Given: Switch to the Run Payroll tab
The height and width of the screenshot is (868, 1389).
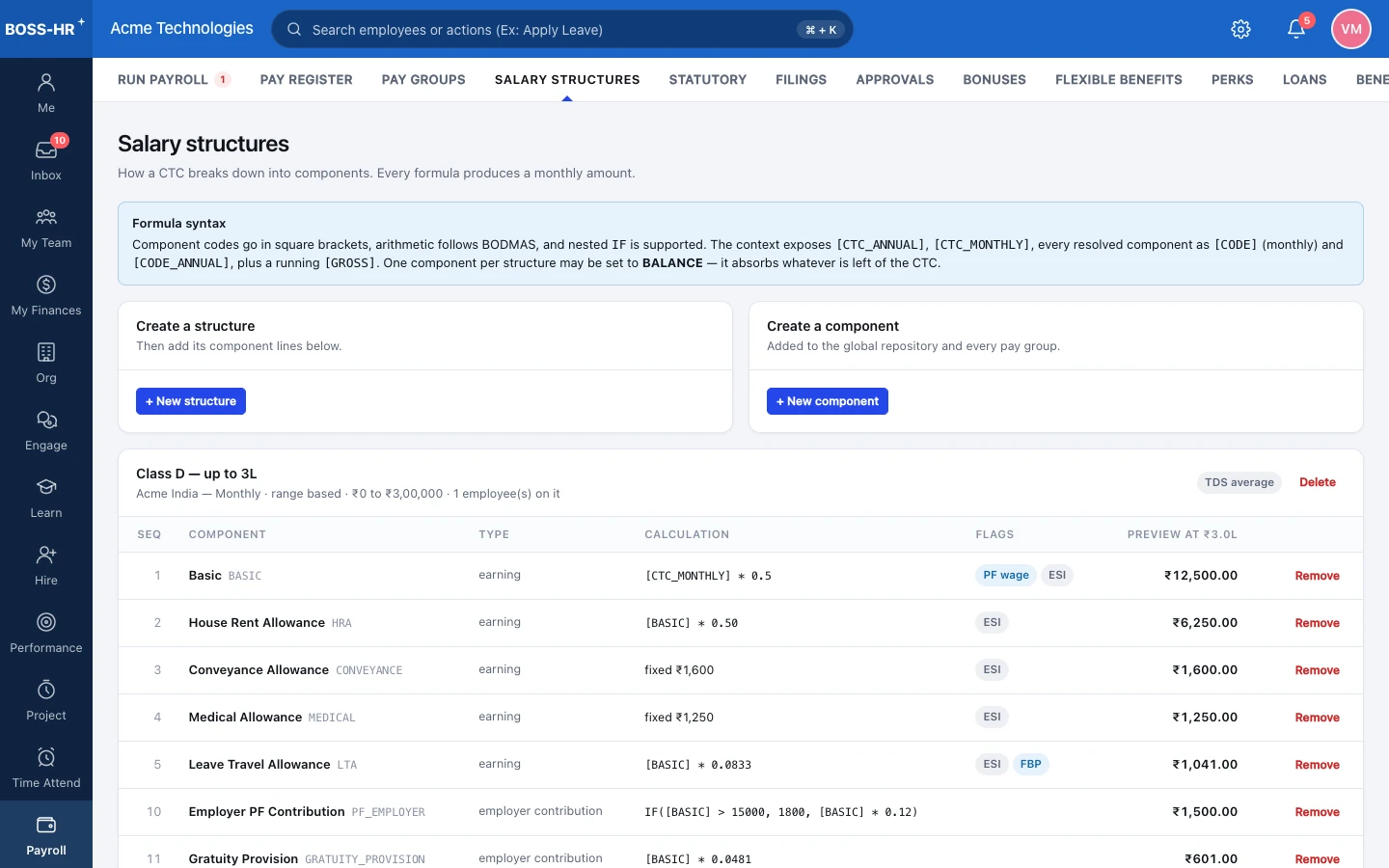Looking at the screenshot, I should click(x=174, y=79).
